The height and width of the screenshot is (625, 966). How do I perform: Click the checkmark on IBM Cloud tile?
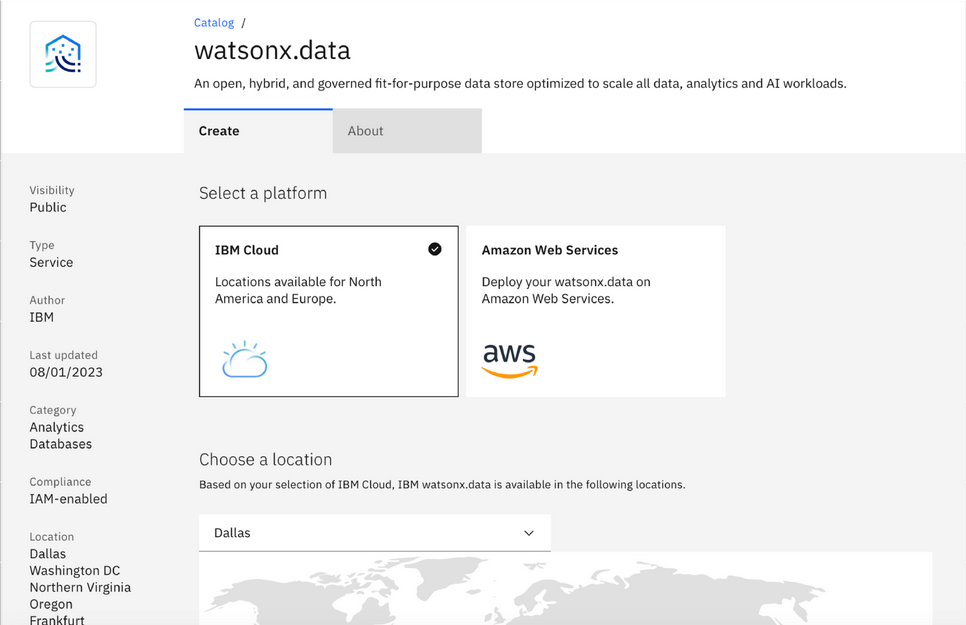[x=435, y=249]
